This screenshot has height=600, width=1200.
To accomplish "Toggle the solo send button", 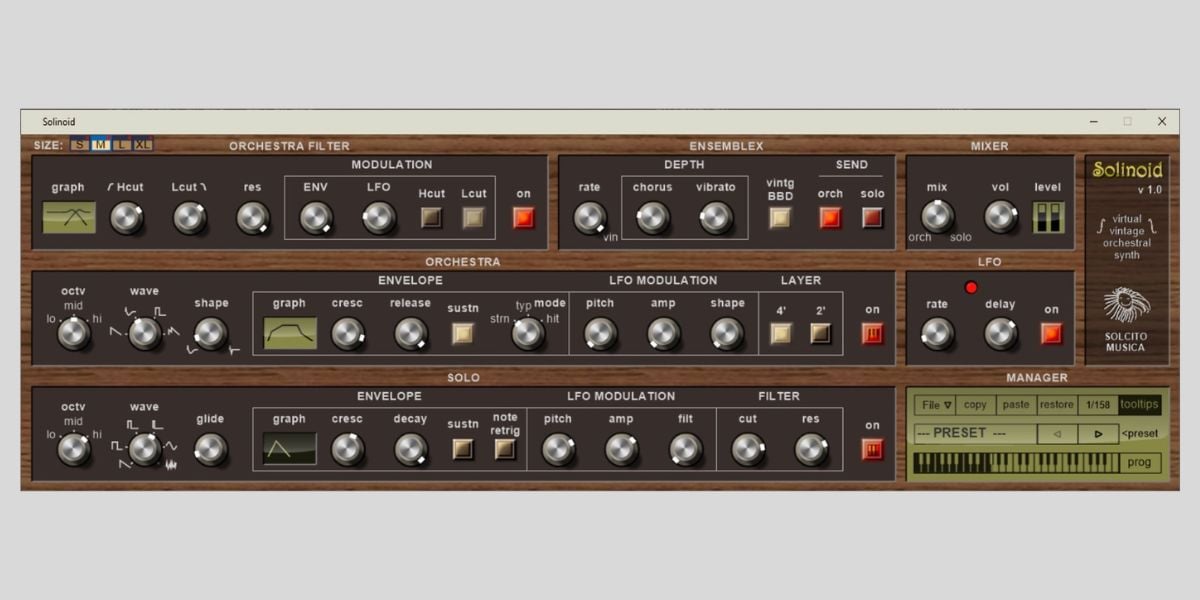I will [873, 217].
